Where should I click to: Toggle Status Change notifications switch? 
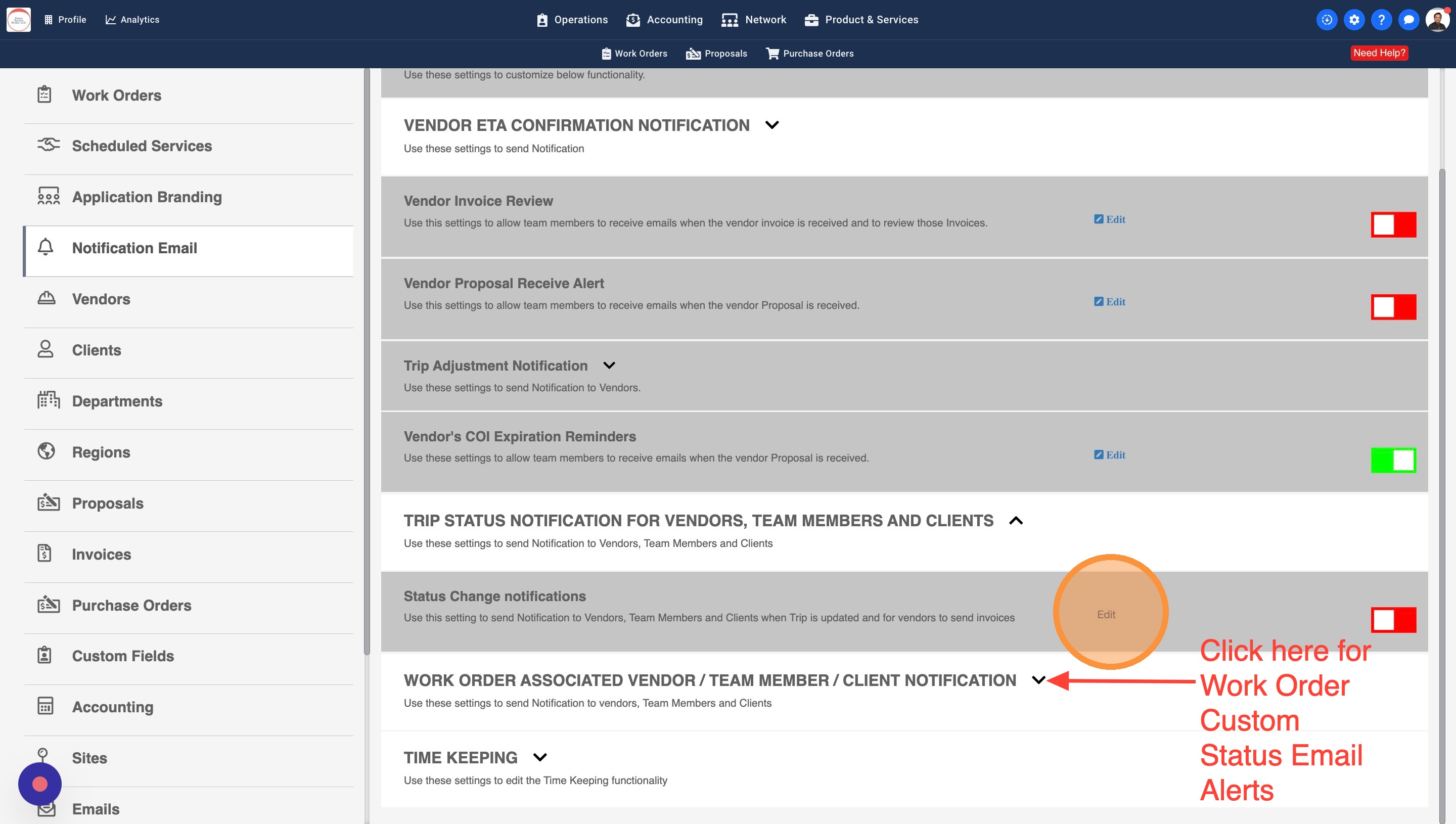click(1393, 620)
